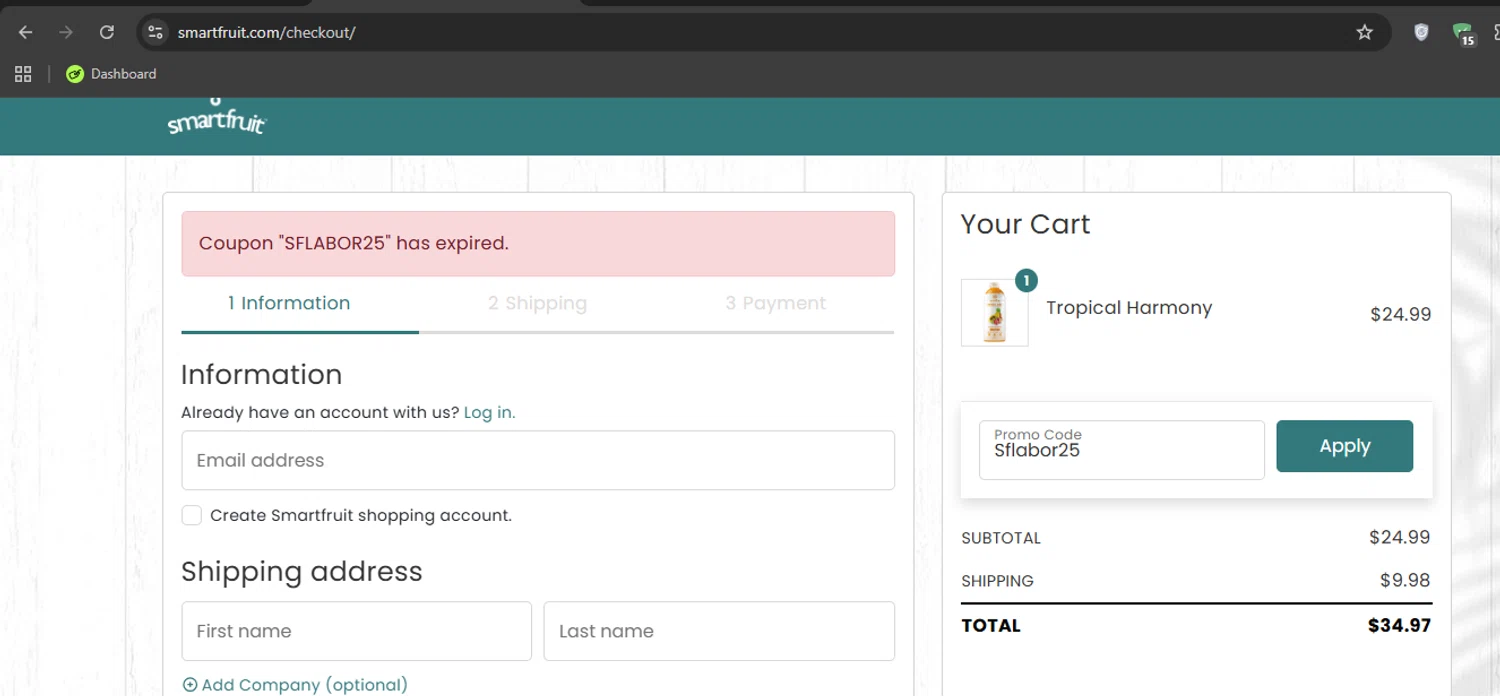The image size is (1500, 696).
Task: Click the Smartfruit logo
Action: (x=216, y=118)
